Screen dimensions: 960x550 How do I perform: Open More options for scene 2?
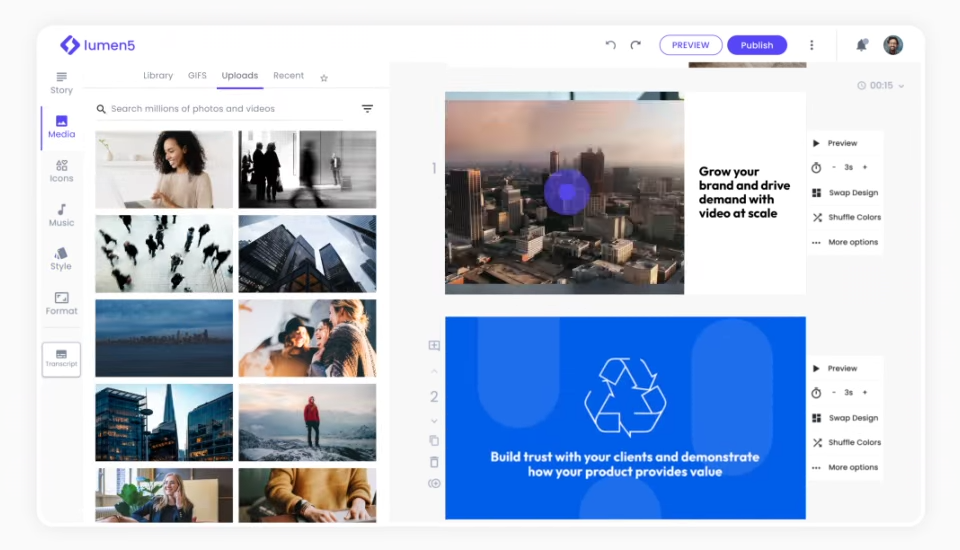pyautogui.click(x=845, y=467)
